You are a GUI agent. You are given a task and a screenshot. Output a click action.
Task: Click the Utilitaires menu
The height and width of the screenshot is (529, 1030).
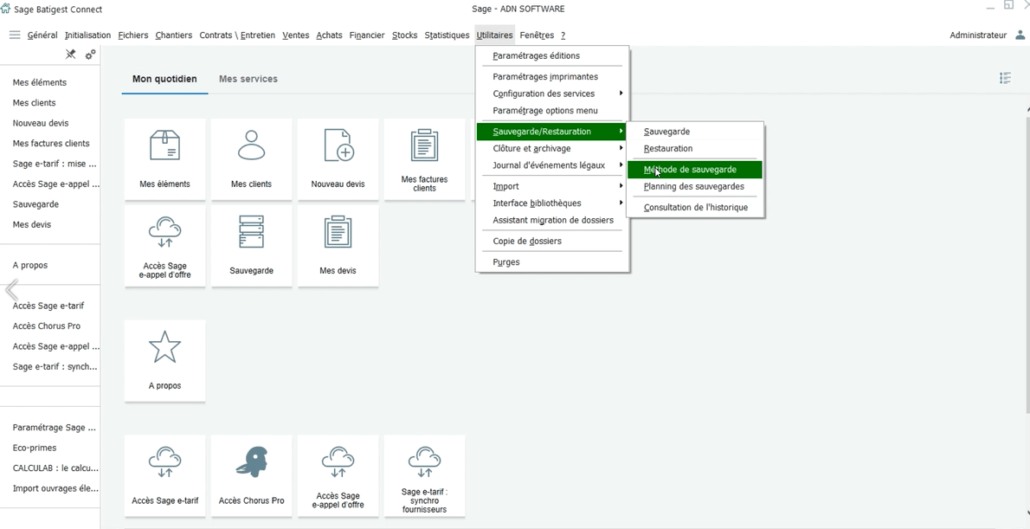495,35
